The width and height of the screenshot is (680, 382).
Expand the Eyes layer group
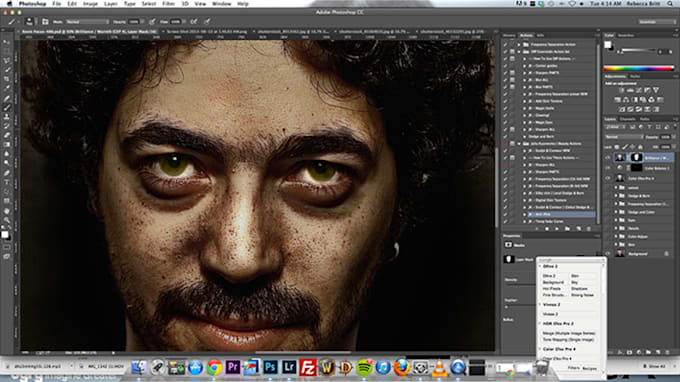(x=616, y=220)
